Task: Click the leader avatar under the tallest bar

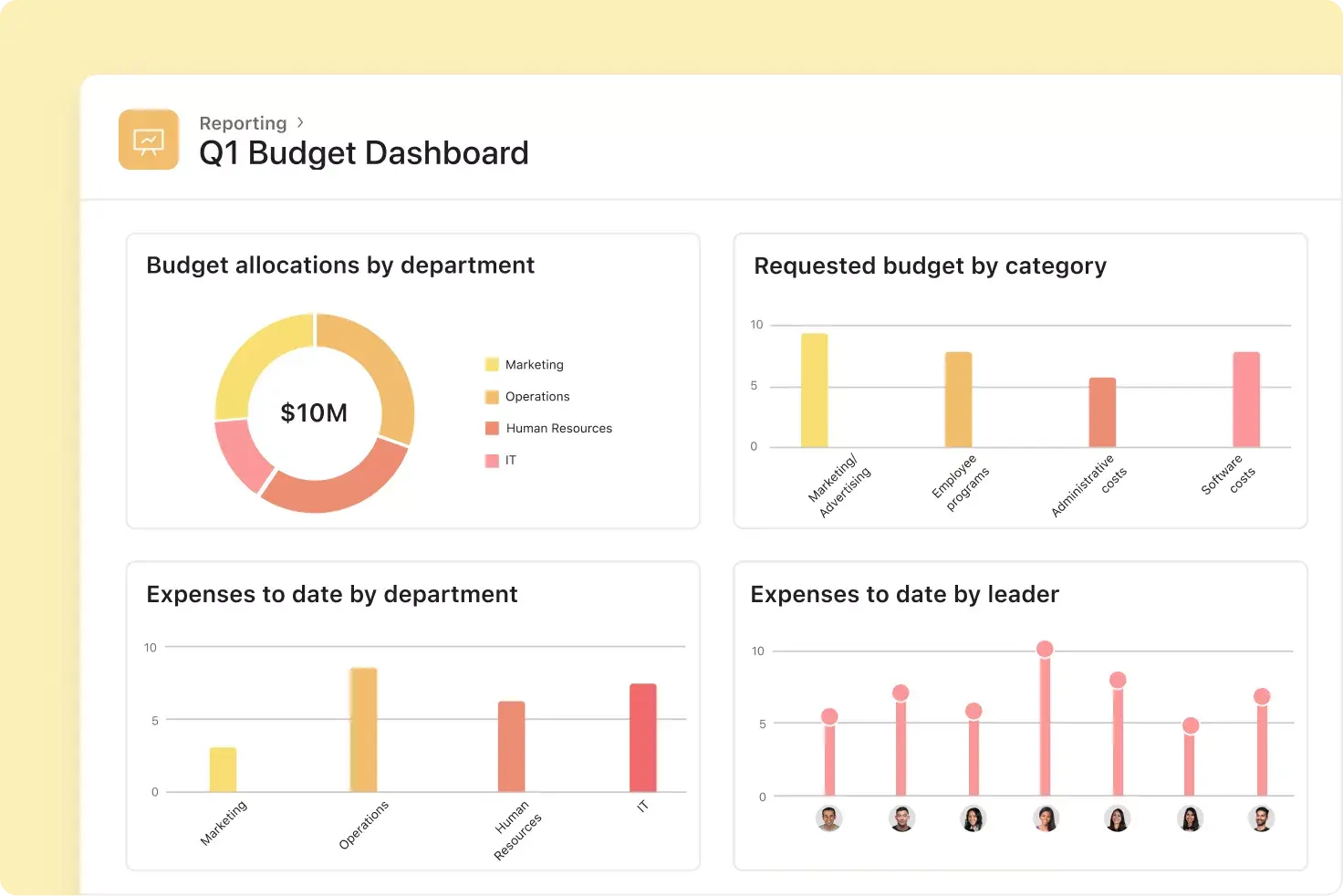Action: [x=1046, y=818]
